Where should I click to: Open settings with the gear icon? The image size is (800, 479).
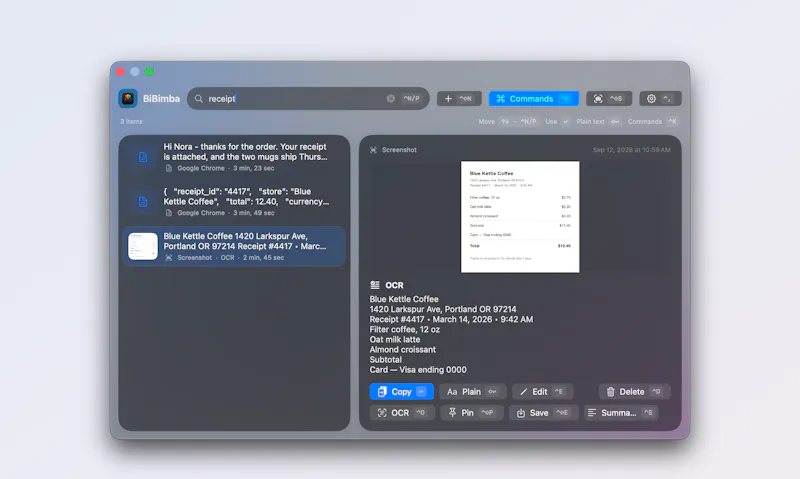pyautogui.click(x=660, y=98)
